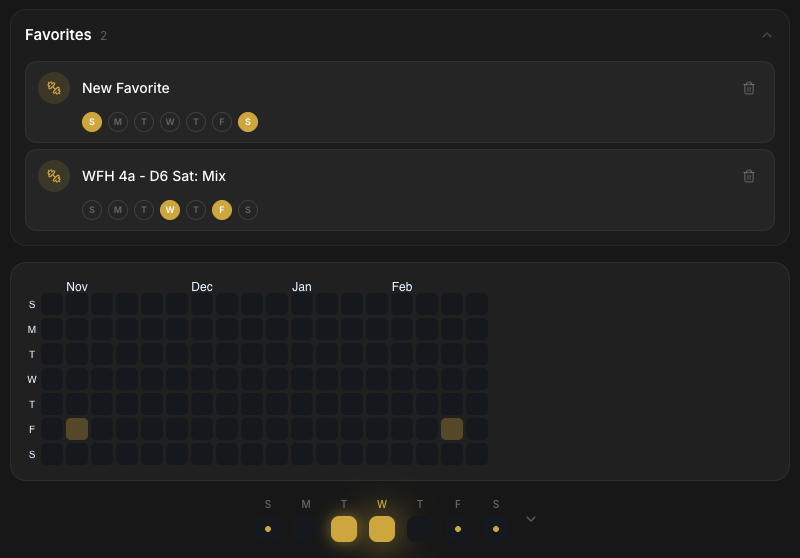Delete the WFH 4a favorite

(x=748, y=176)
